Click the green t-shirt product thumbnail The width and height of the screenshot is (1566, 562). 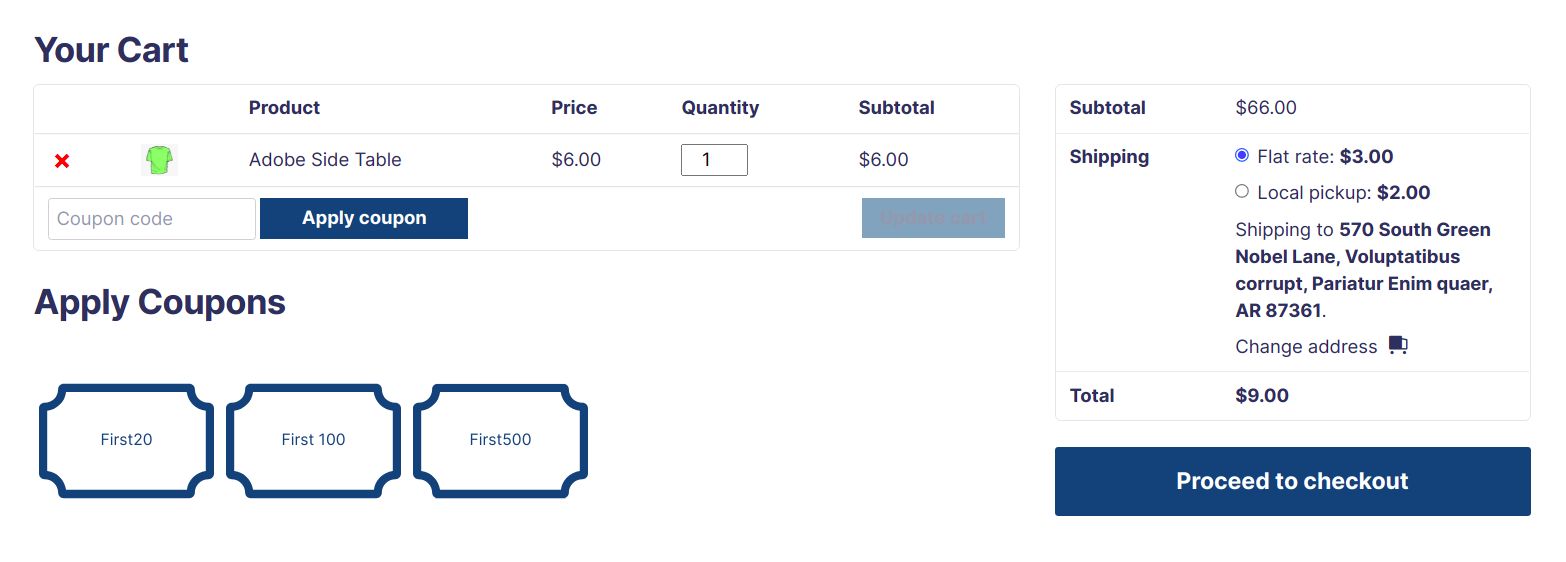(159, 160)
